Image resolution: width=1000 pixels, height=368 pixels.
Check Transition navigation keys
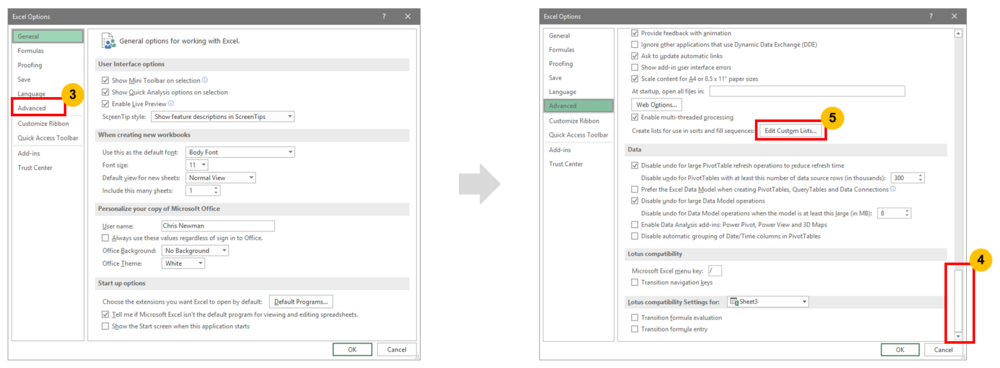635,282
